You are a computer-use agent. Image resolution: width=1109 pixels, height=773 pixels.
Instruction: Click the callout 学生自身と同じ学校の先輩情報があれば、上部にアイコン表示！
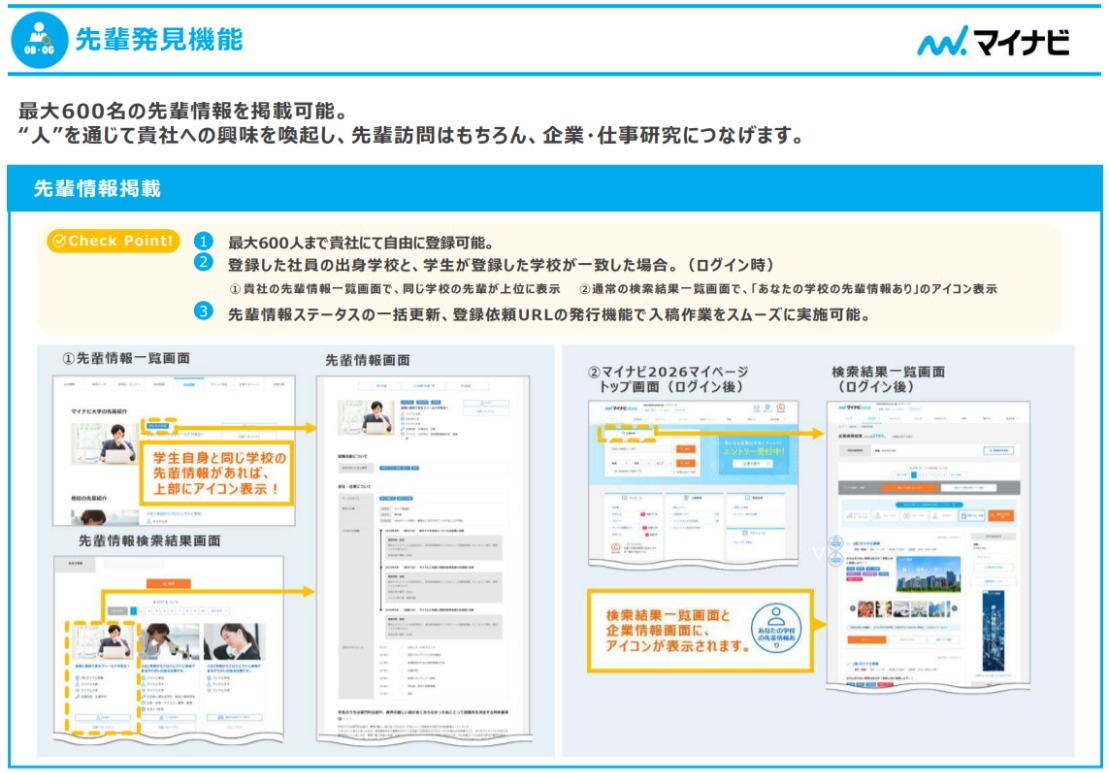click(218, 473)
